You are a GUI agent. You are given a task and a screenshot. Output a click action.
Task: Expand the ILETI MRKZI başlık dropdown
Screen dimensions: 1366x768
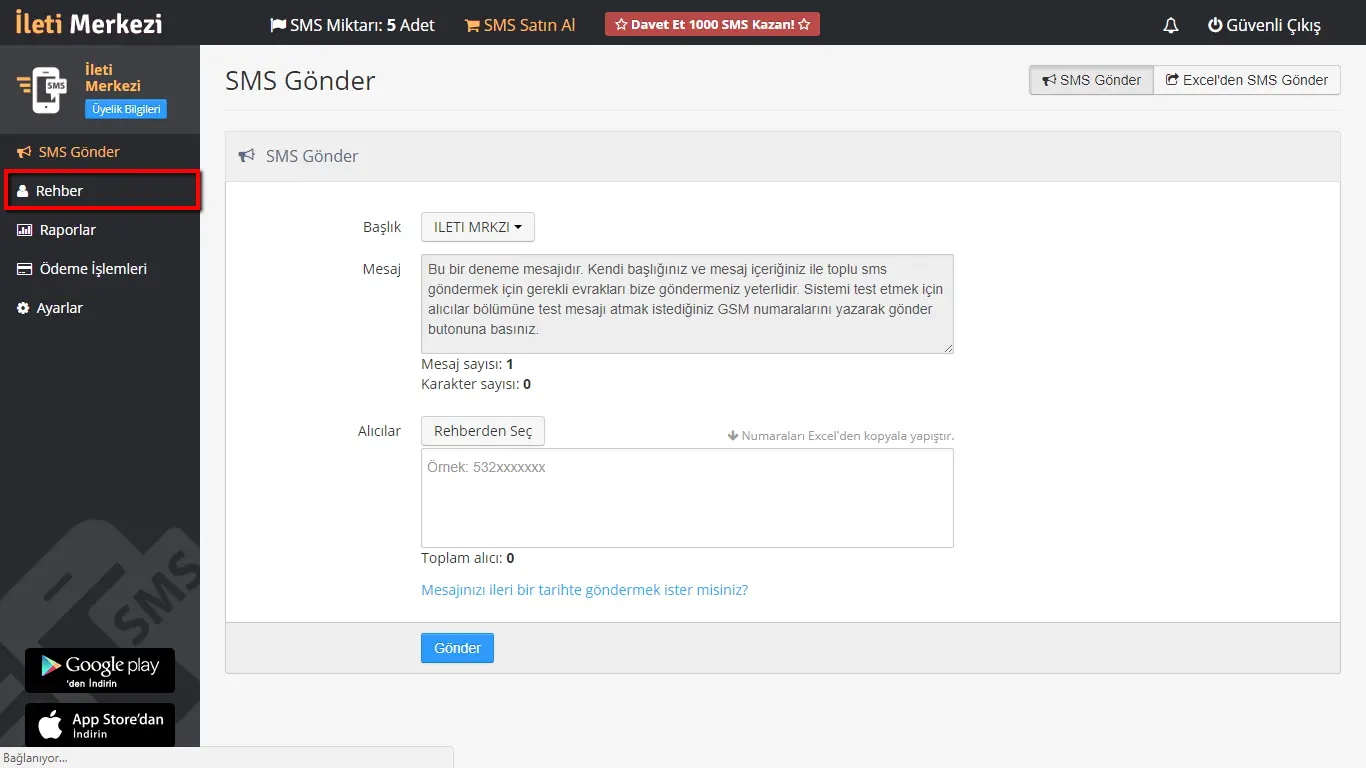pyautogui.click(x=478, y=227)
